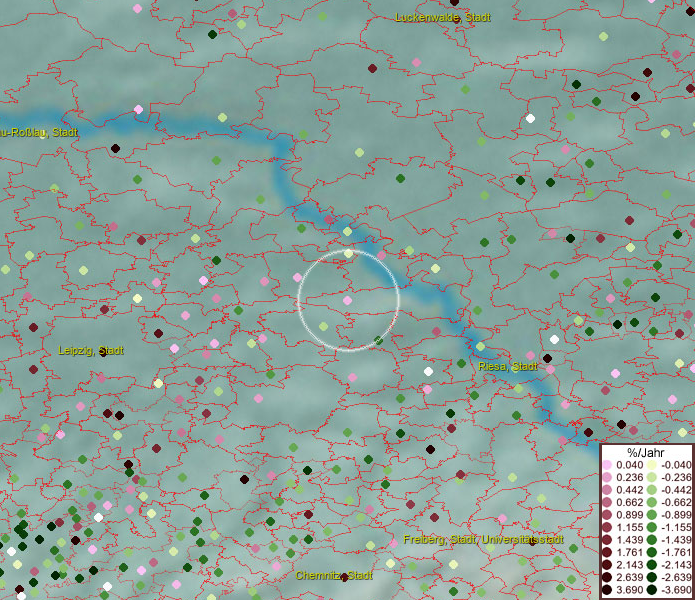This screenshot has height=600, width=695.
Task: Click the dark green point on the circle's lower-right edge
Action: point(378,340)
